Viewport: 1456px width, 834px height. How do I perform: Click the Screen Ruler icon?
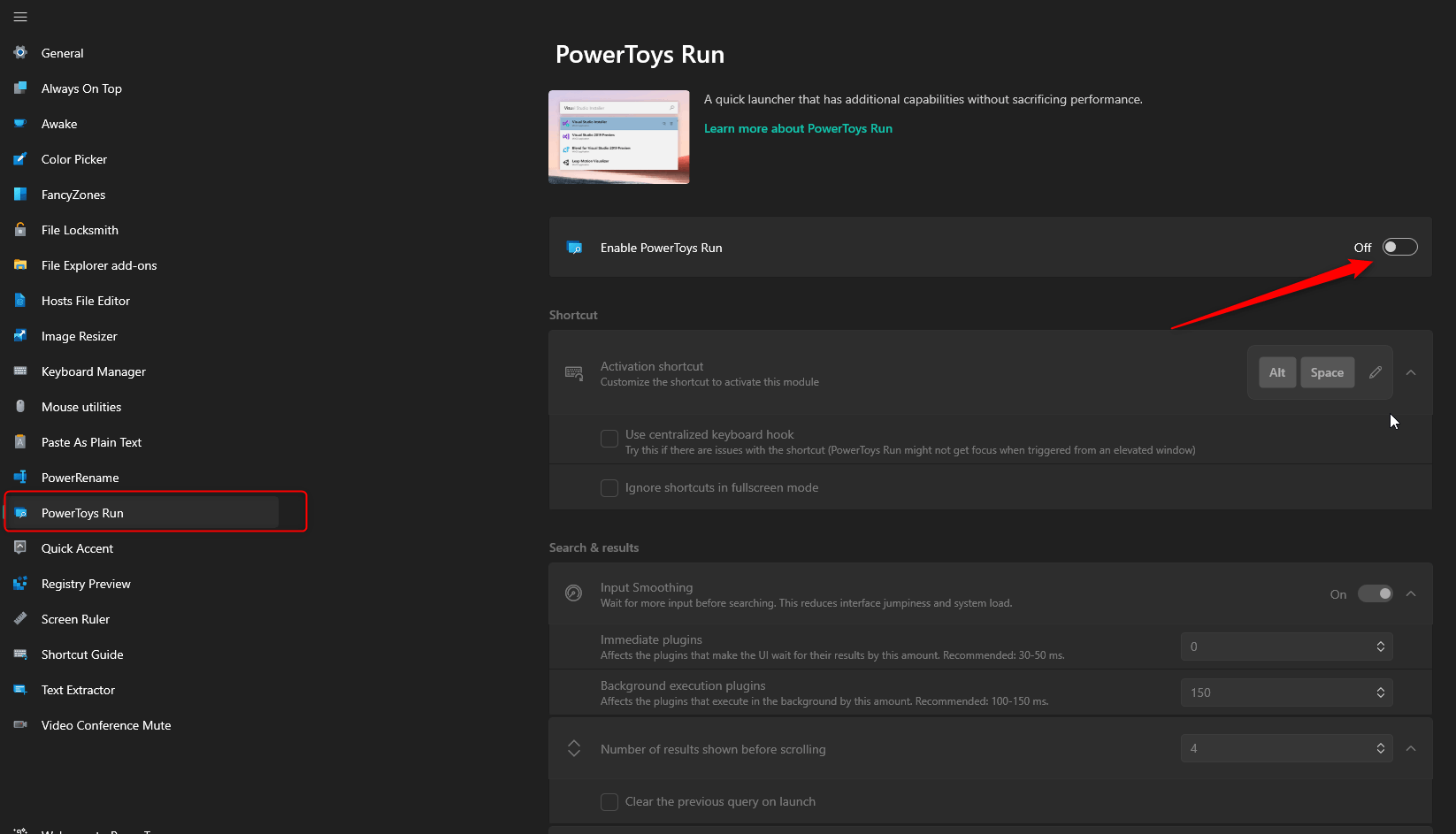[x=20, y=618]
